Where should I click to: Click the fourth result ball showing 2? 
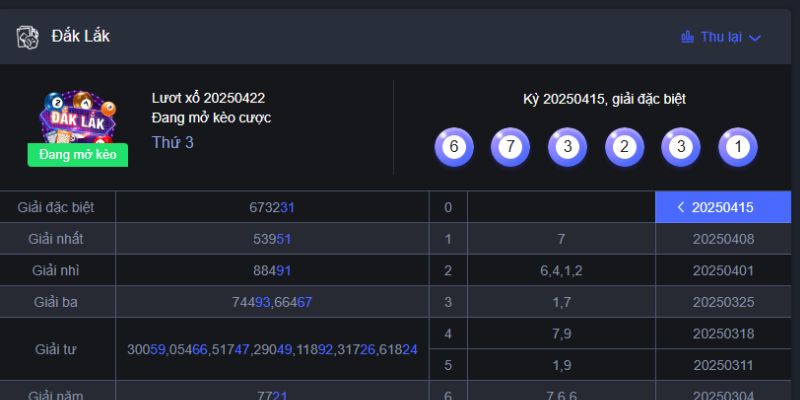pyautogui.click(x=624, y=147)
